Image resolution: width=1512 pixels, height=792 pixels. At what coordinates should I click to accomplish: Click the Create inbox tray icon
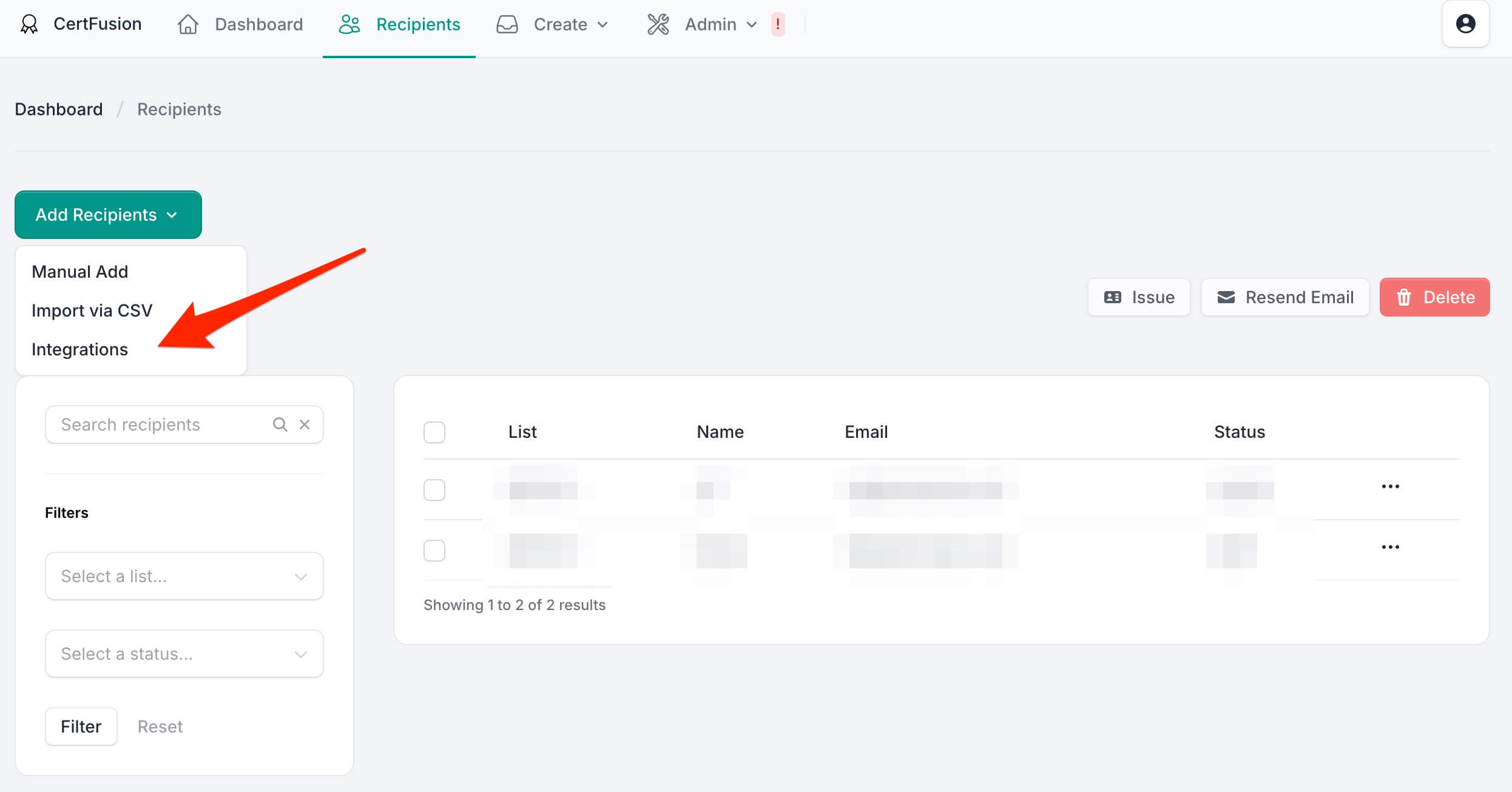coord(507,24)
